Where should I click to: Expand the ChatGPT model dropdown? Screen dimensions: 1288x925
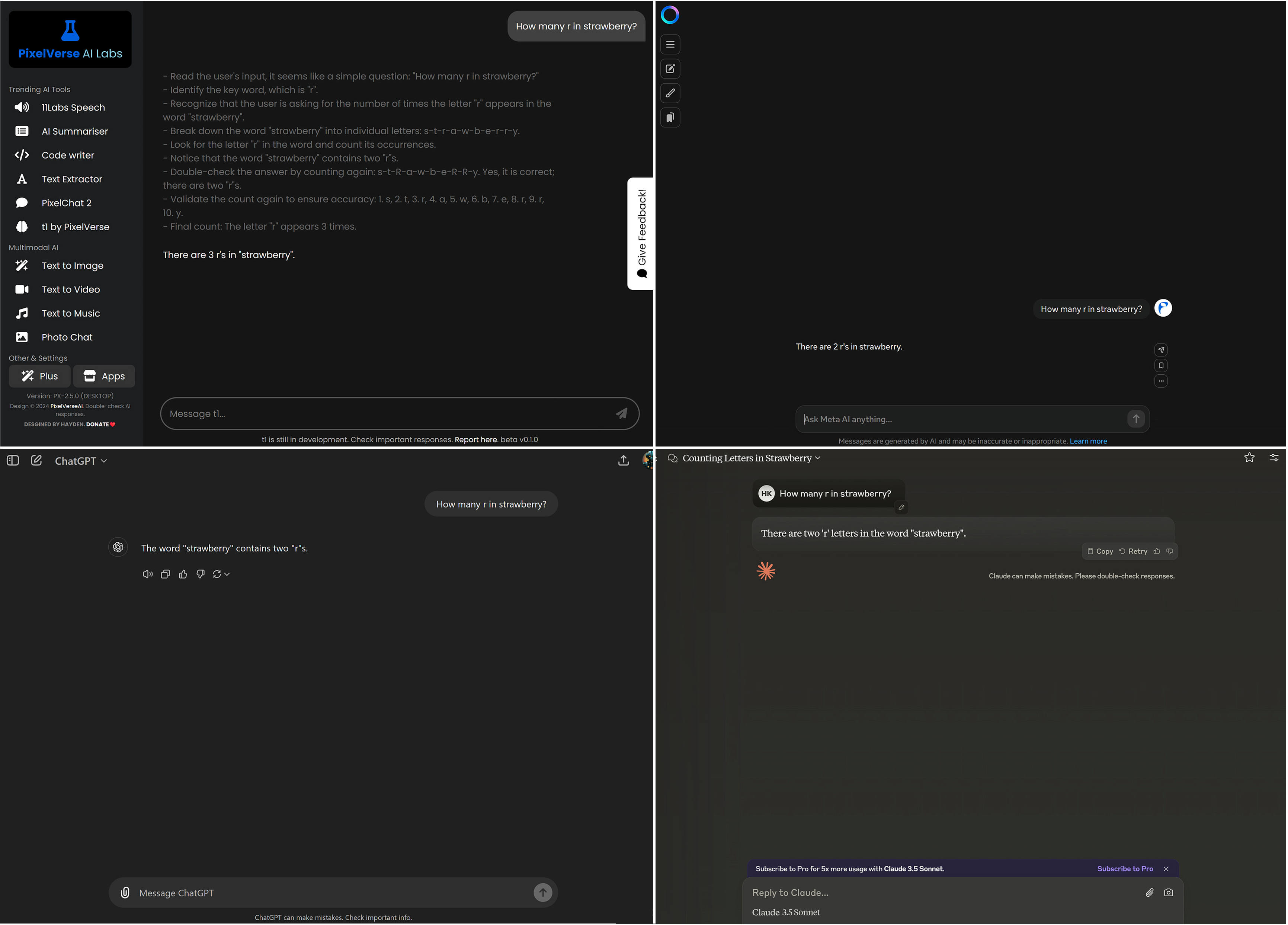click(x=80, y=461)
